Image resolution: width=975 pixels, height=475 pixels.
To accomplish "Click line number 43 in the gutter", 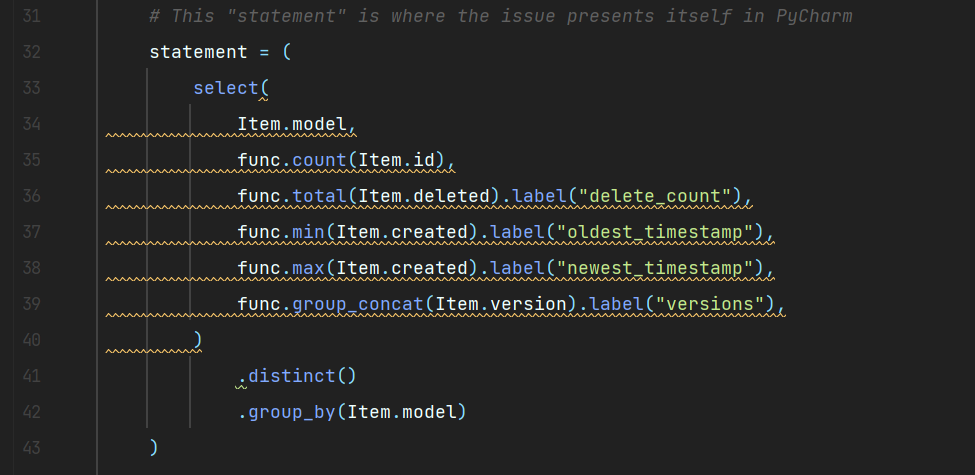I will click(31, 448).
